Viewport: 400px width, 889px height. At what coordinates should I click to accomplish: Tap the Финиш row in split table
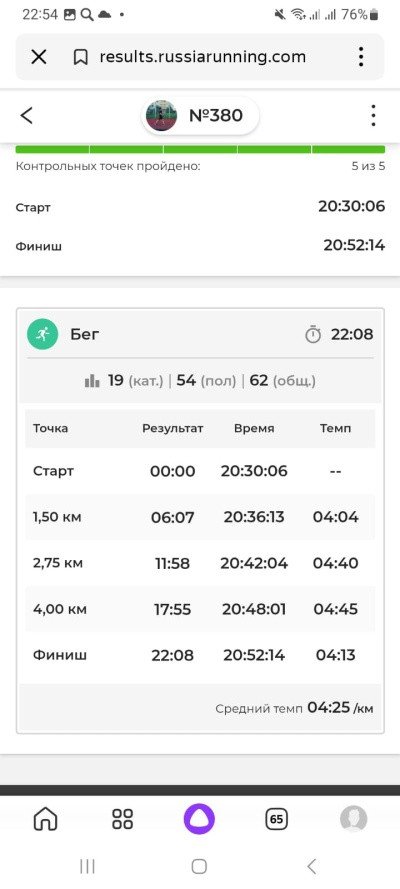(x=200, y=655)
